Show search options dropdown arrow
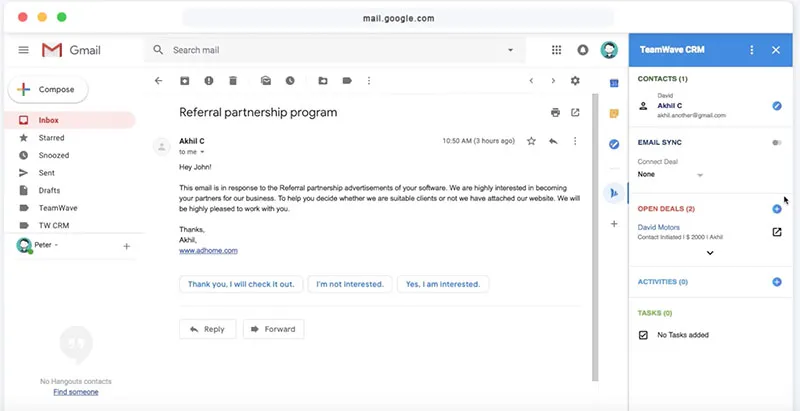Screen dimensions: 800x411 [510, 50]
